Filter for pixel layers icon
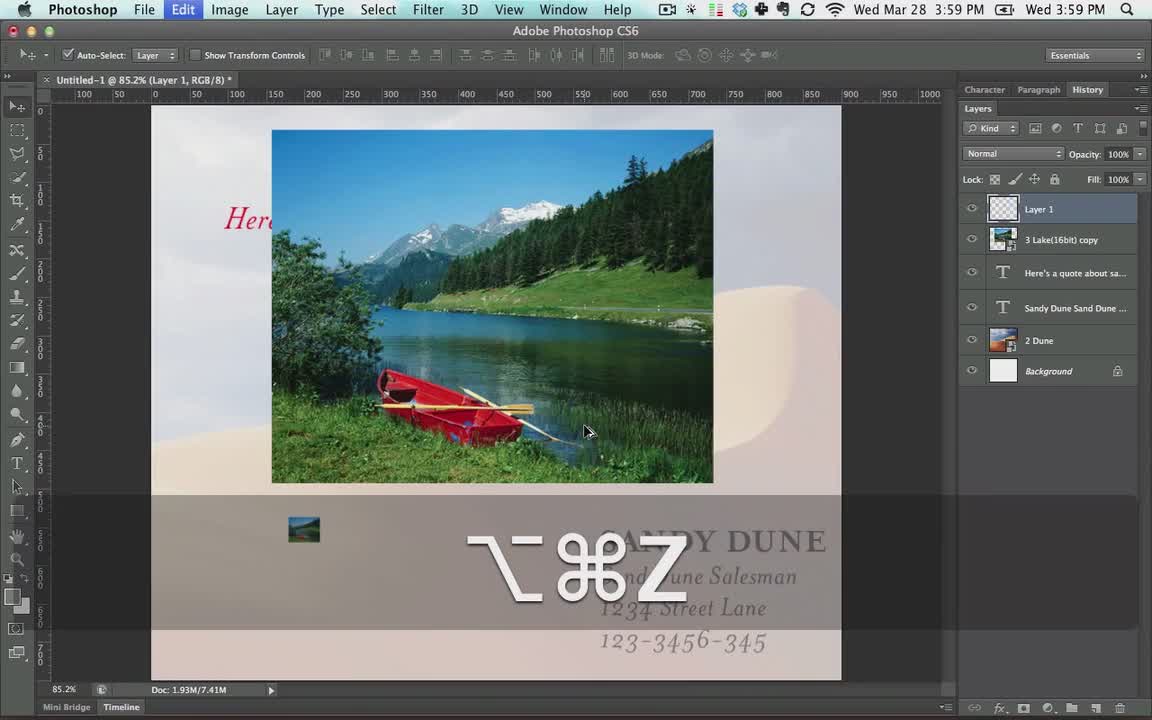Image resolution: width=1152 pixels, height=720 pixels. (1035, 129)
